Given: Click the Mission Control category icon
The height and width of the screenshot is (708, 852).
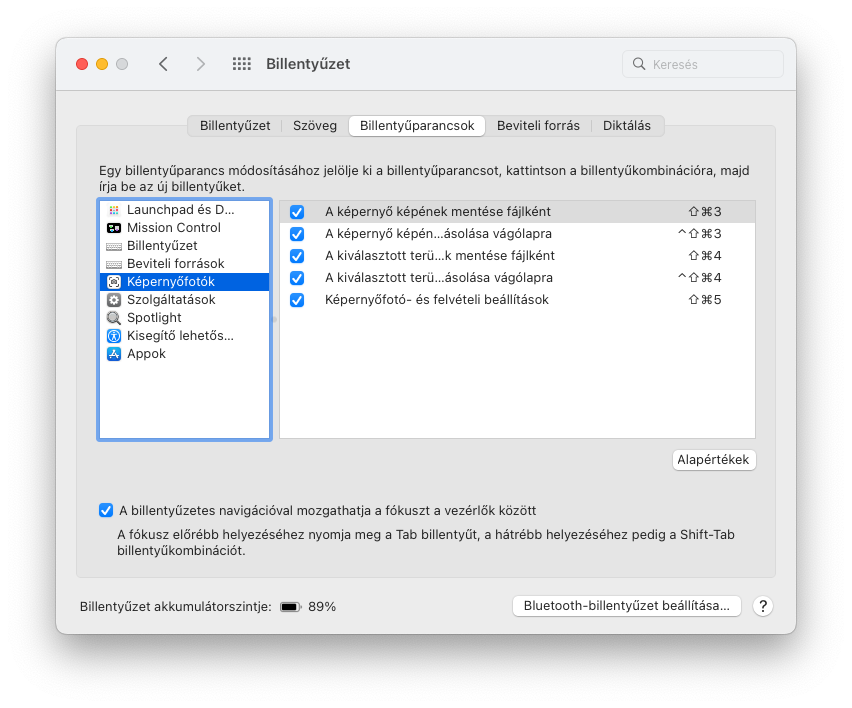Looking at the screenshot, I should (114, 228).
